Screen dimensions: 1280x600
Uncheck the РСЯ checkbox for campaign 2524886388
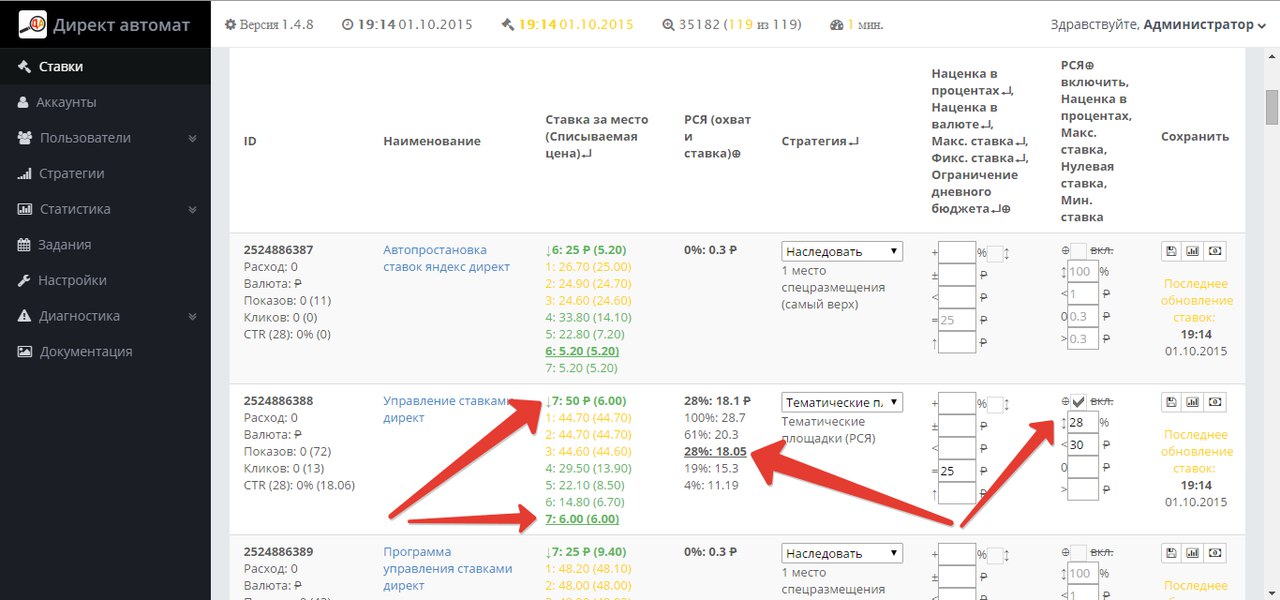coord(1078,401)
